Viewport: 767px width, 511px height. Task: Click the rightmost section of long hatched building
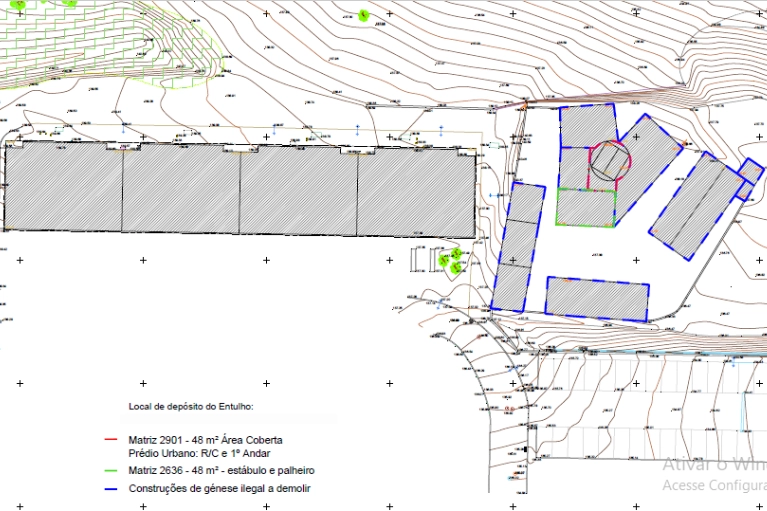pyautogui.click(x=415, y=192)
